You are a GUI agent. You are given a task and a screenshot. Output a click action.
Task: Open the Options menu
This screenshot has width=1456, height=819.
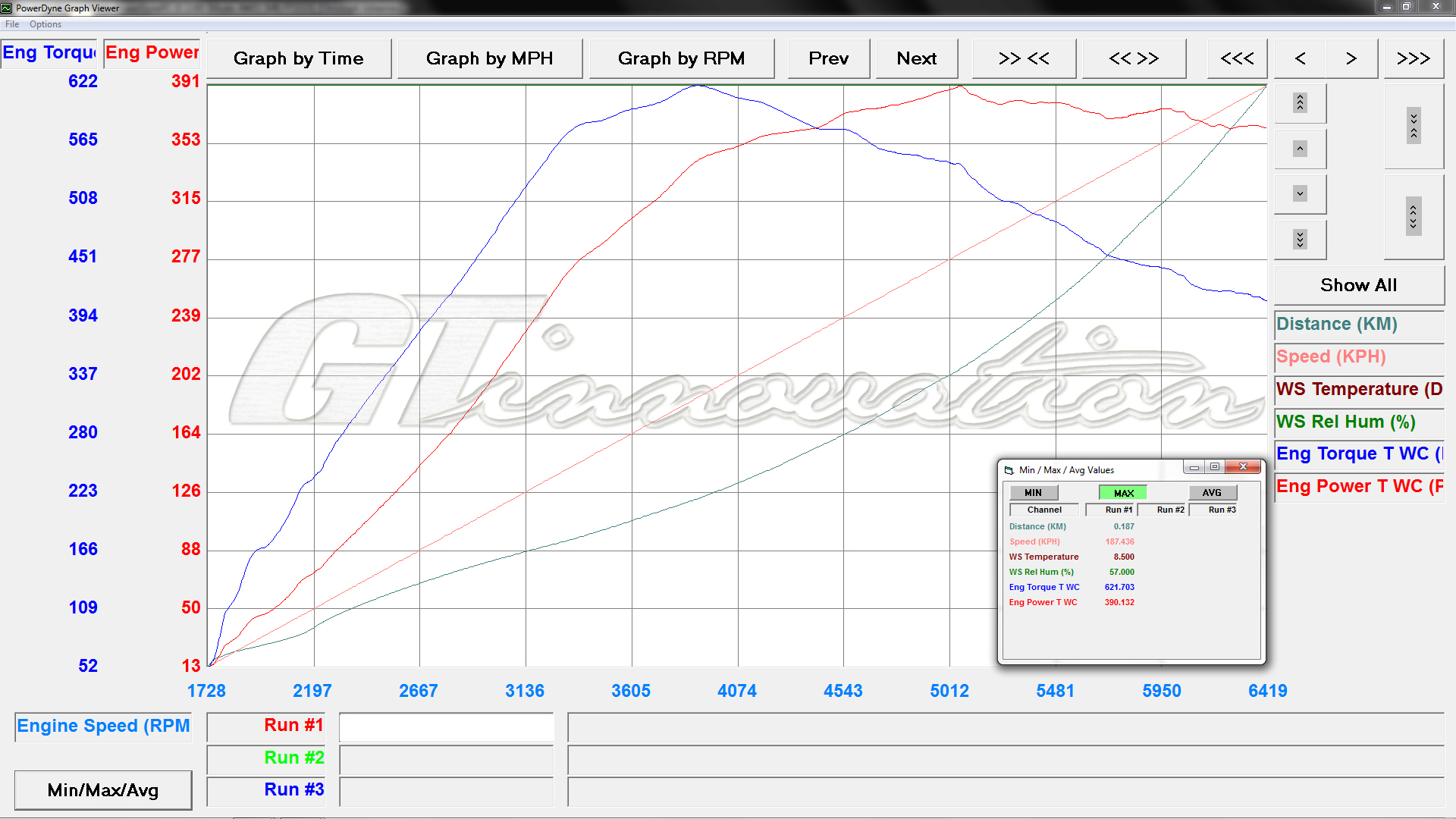click(x=45, y=24)
